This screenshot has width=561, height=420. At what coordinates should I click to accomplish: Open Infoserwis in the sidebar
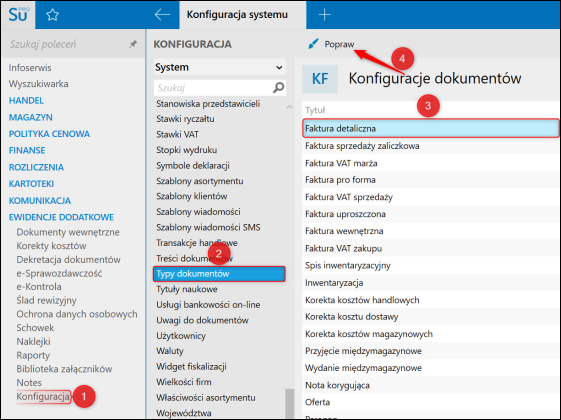(x=30, y=68)
